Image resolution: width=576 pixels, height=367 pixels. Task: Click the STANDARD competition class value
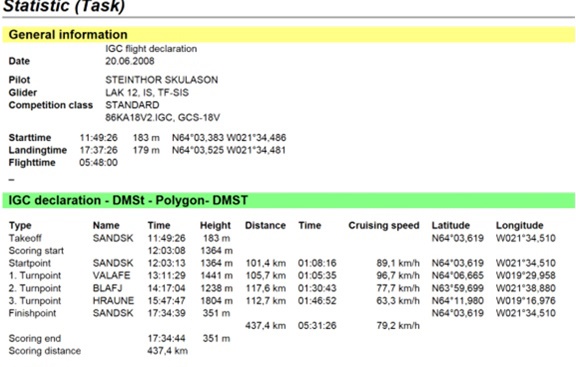point(132,105)
